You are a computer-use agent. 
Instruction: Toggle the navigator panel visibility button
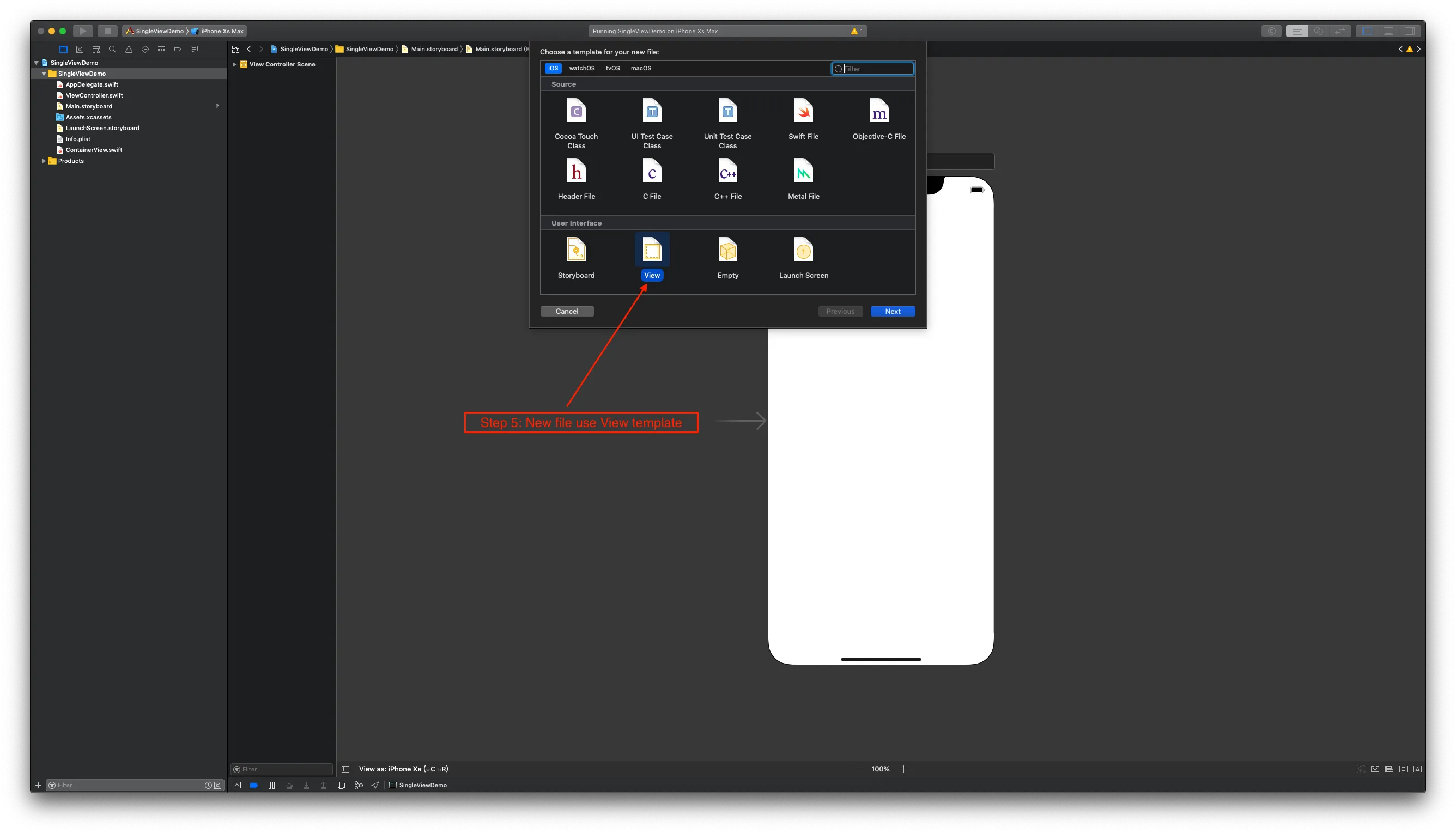tap(1367, 31)
